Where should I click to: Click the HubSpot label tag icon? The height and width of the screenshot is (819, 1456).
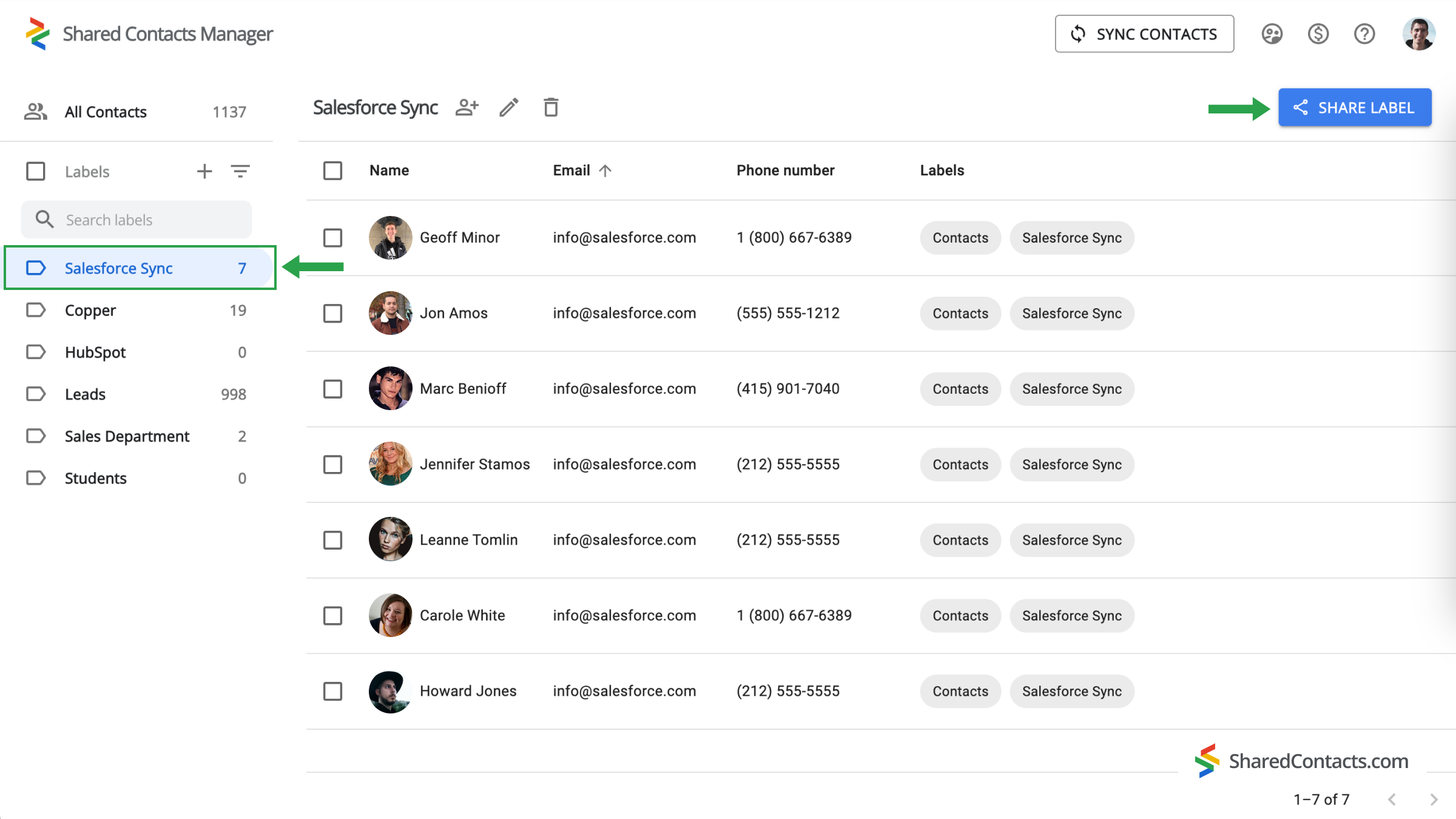(x=36, y=352)
